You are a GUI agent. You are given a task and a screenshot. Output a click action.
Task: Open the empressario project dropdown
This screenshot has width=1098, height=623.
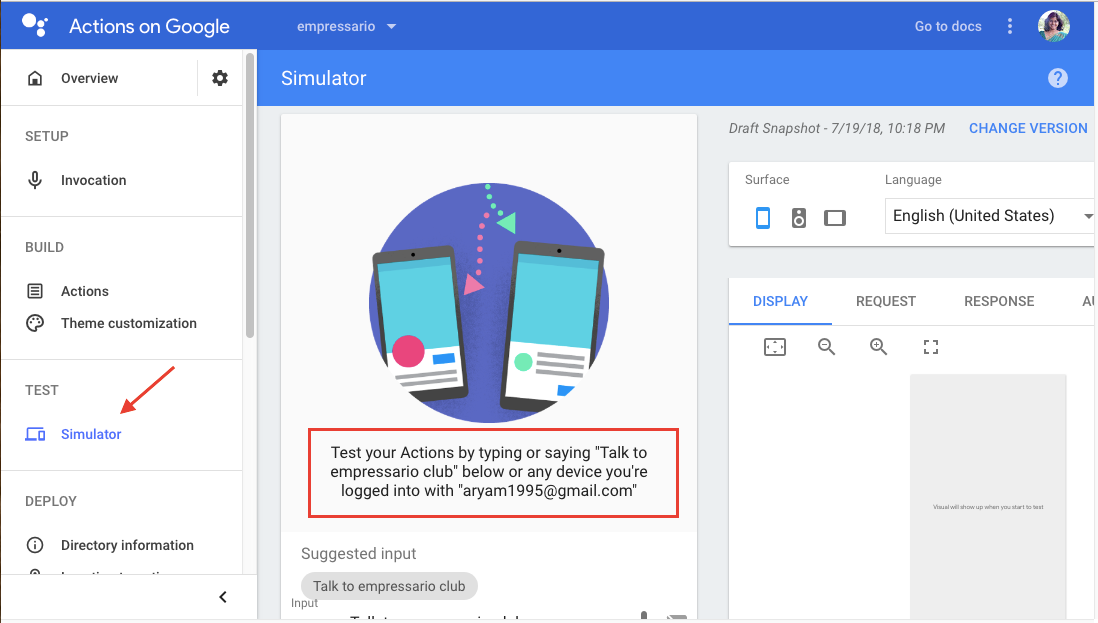(346, 27)
